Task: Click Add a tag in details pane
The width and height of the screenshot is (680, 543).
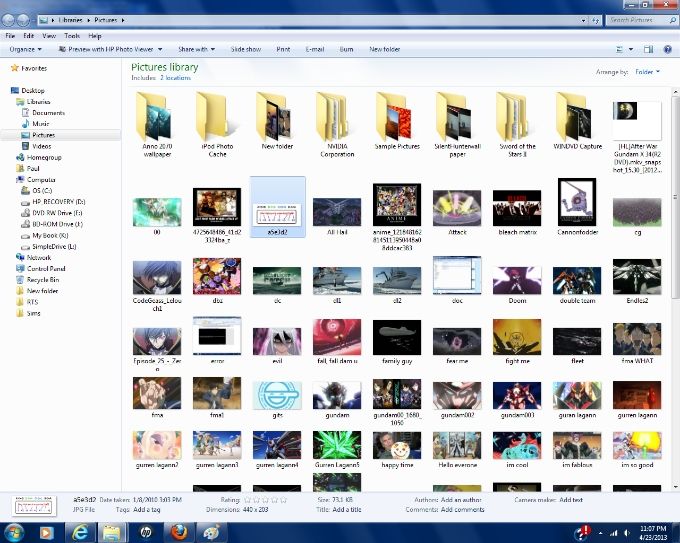Action: [147, 510]
